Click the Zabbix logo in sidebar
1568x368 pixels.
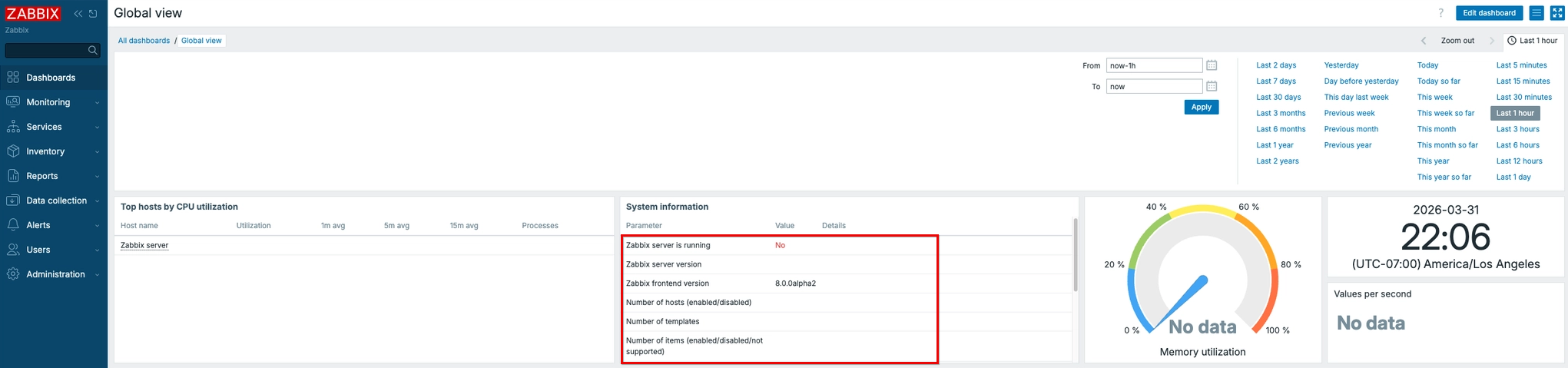[33, 13]
